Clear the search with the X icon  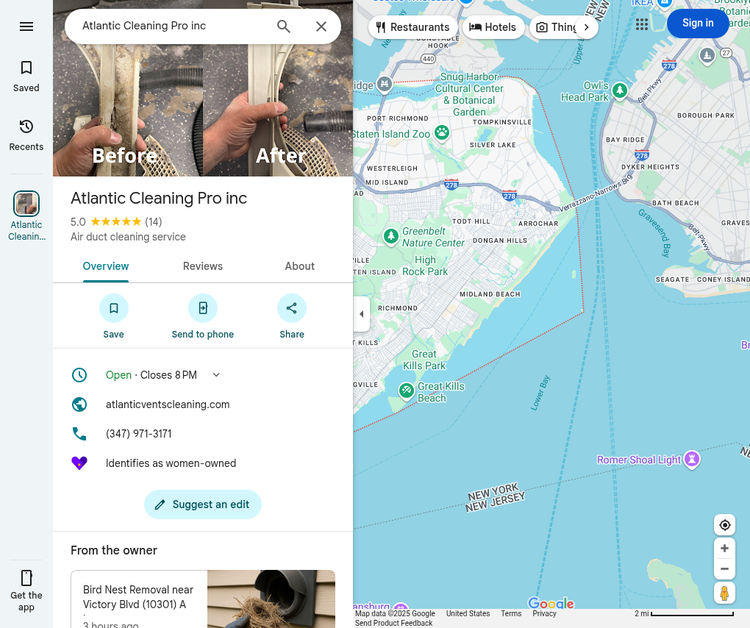321,26
